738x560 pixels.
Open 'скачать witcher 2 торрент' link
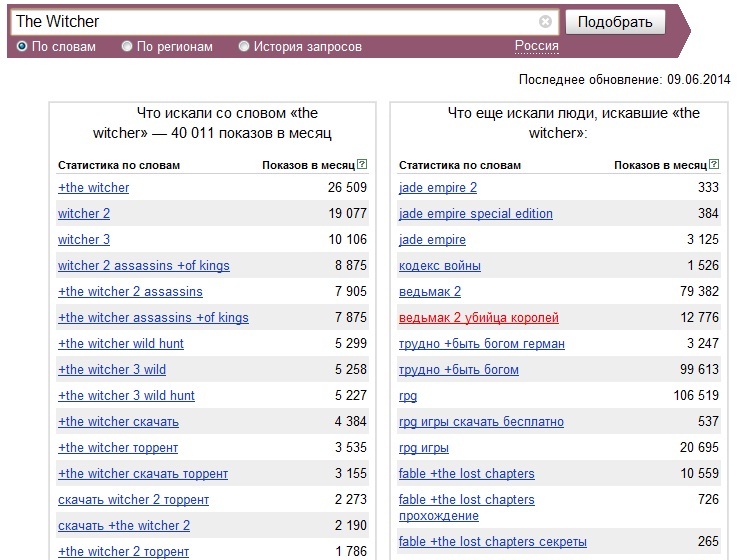pyautogui.click(x=133, y=499)
